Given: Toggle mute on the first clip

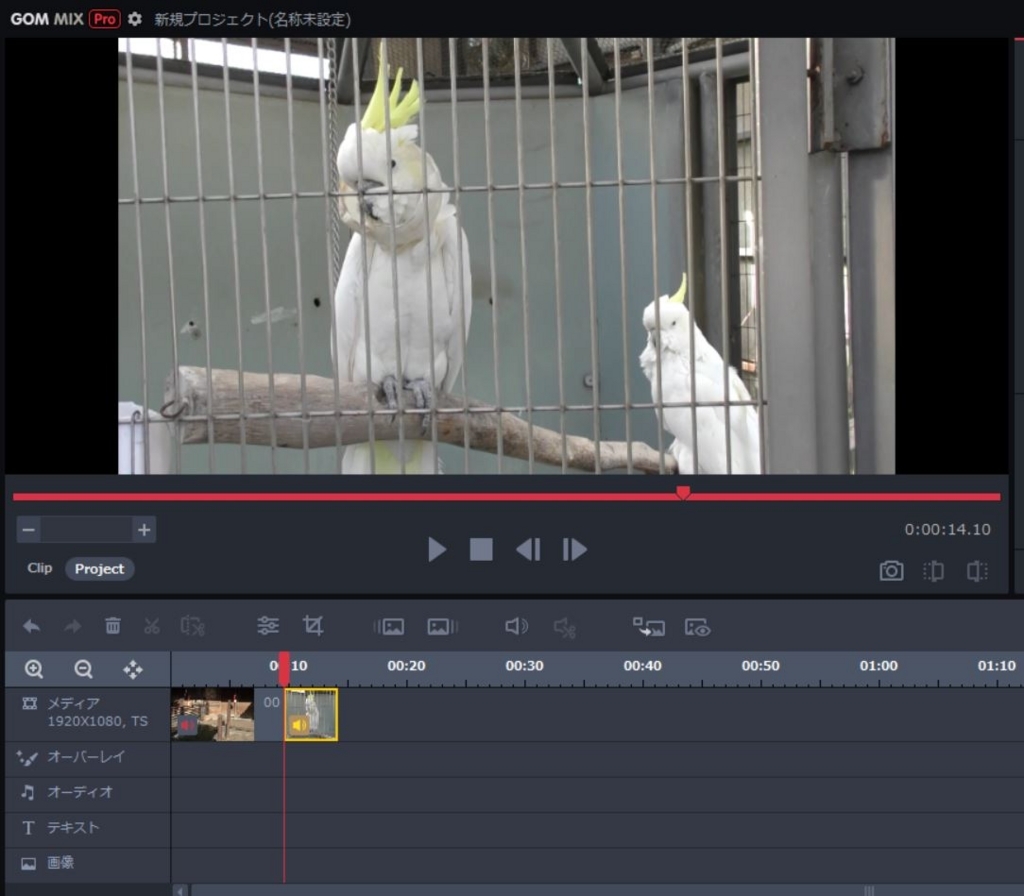Looking at the screenshot, I should point(187,725).
